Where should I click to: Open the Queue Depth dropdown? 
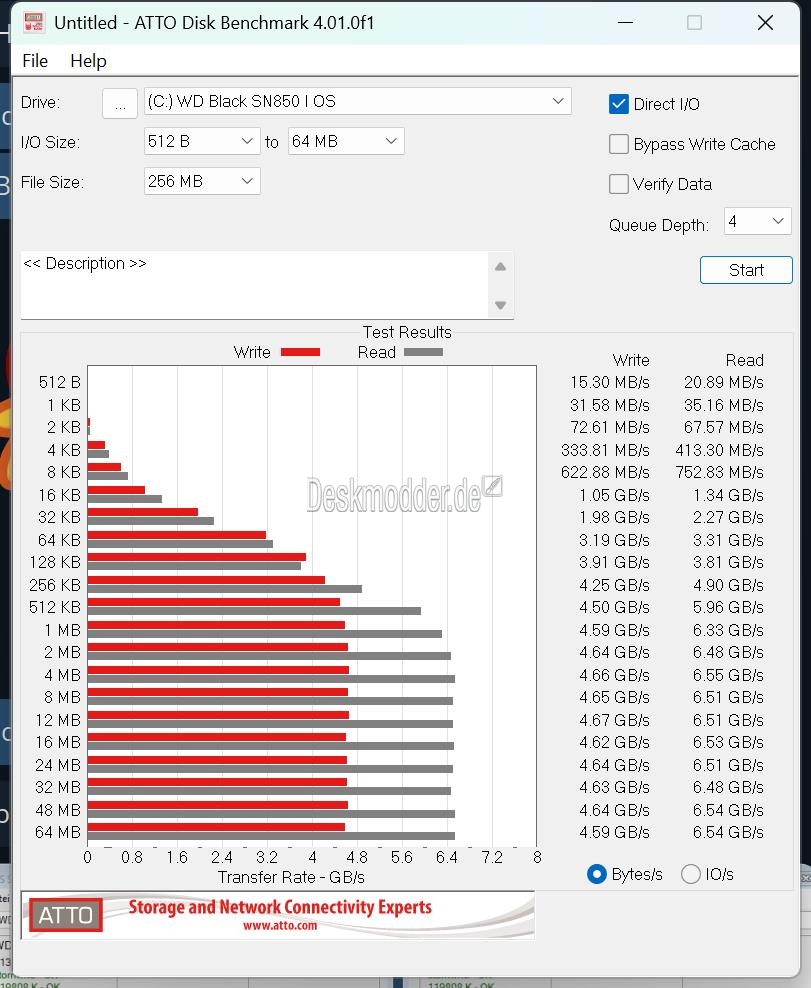(757, 221)
